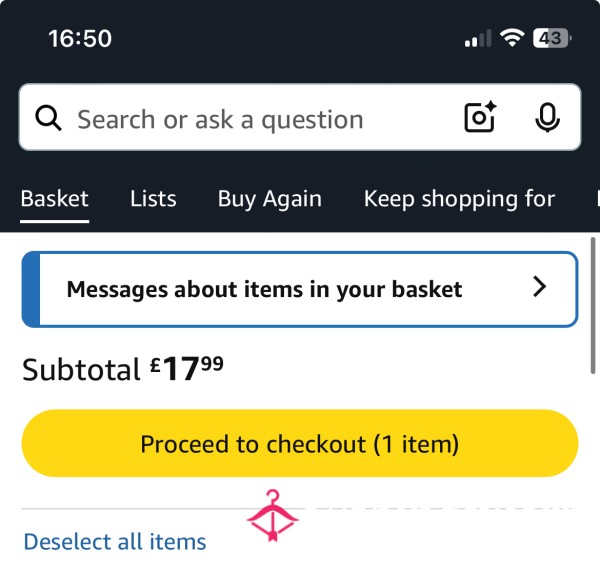600x570 pixels.
Task: Switch to the Basket tab
Action: (x=55, y=199)
